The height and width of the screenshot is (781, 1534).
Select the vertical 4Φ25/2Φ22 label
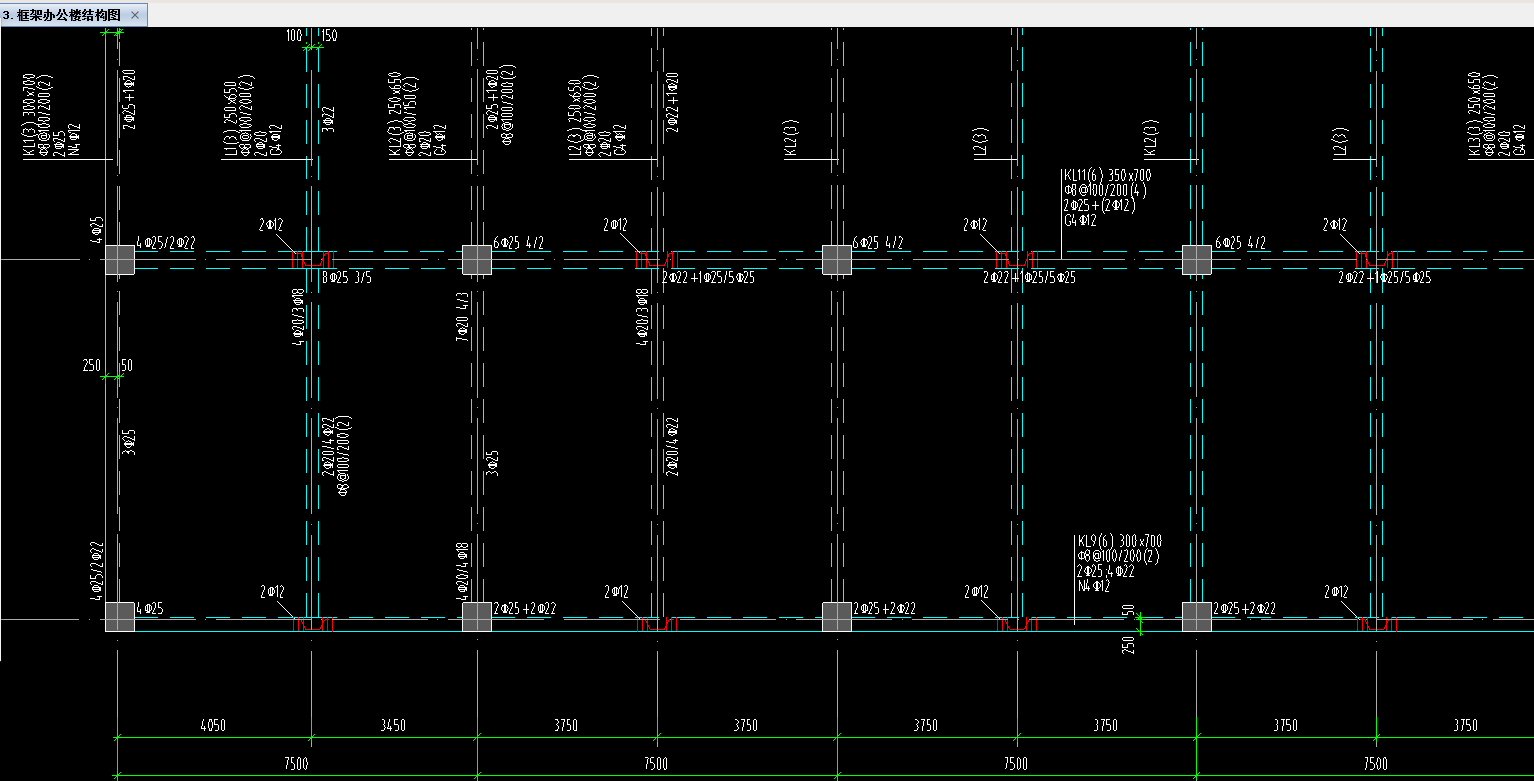click(97, 571)
